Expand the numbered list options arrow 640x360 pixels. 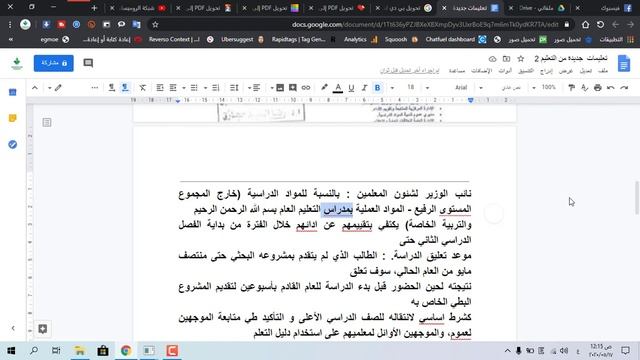click(205, 88)
